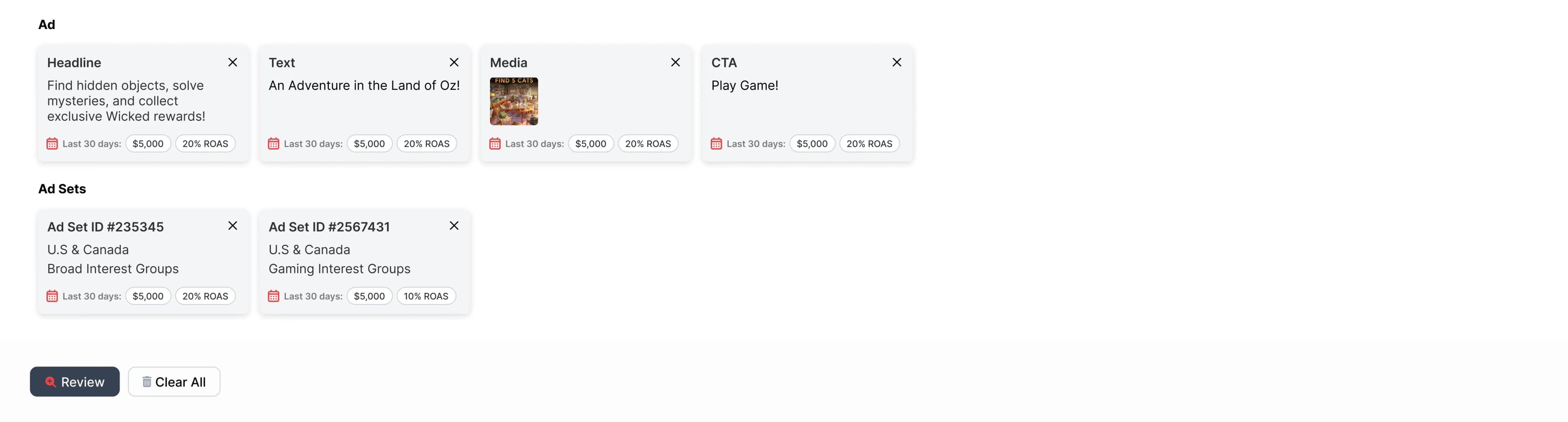Click the calendar icon on the Media card

point(495,144)
